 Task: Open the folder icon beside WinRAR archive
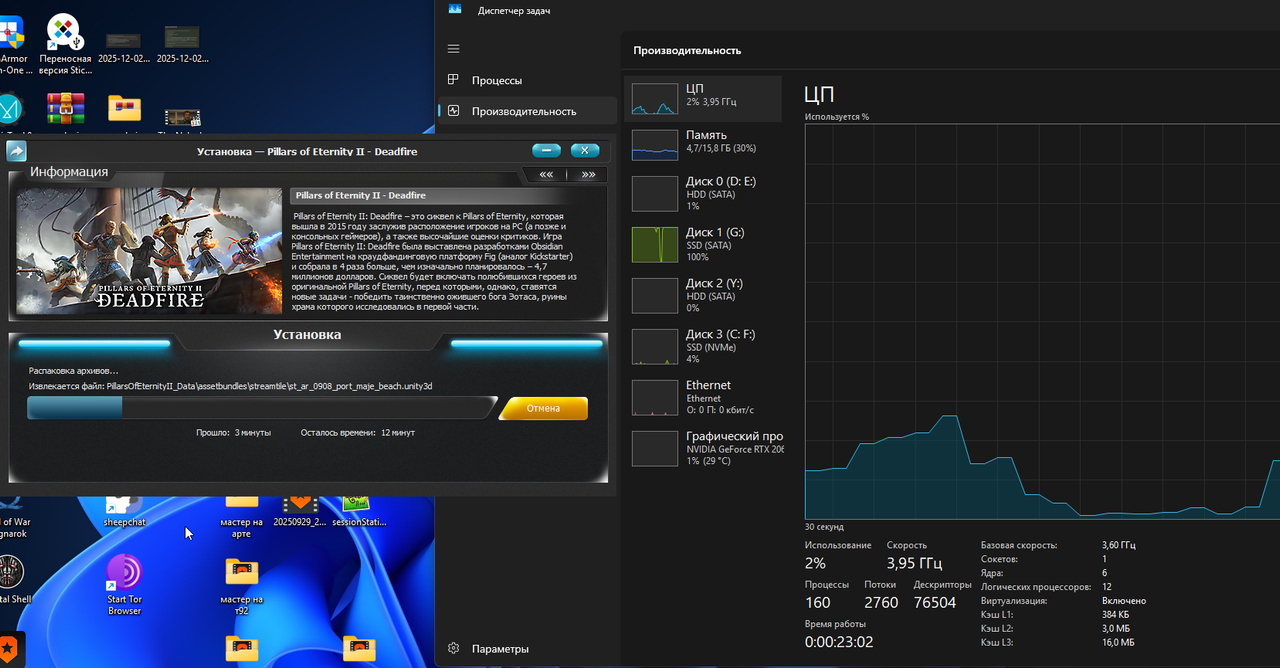point(125,108)
